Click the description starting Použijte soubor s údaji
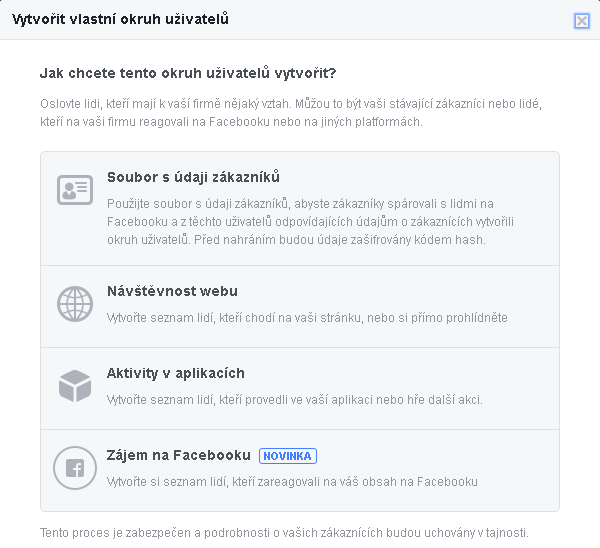 [310, 222]
